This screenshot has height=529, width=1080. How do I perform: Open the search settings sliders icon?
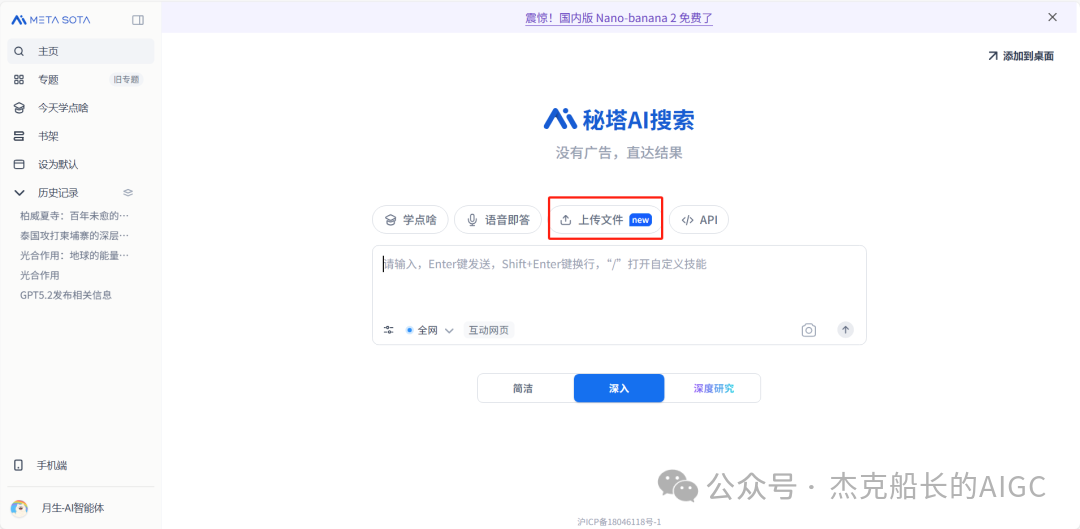389,330
